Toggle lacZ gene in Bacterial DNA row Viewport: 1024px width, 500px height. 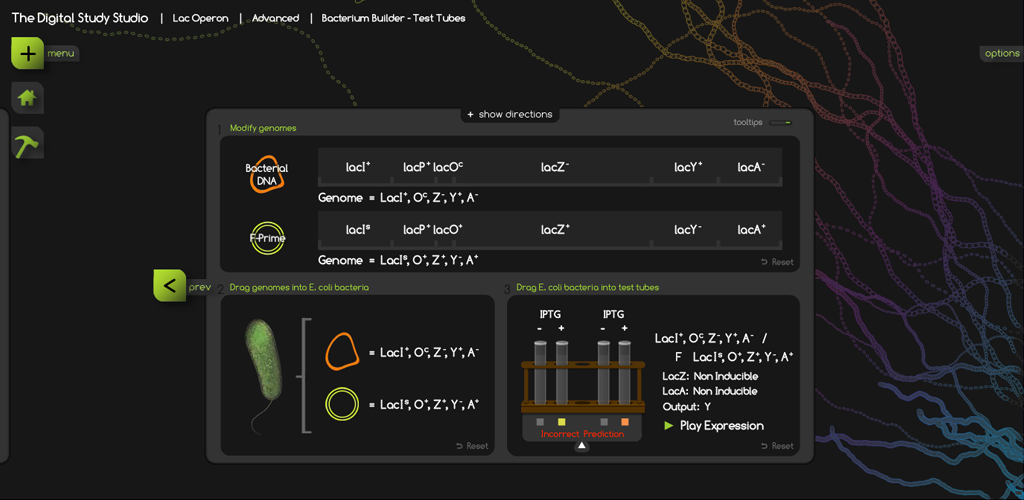coord(555,167)
